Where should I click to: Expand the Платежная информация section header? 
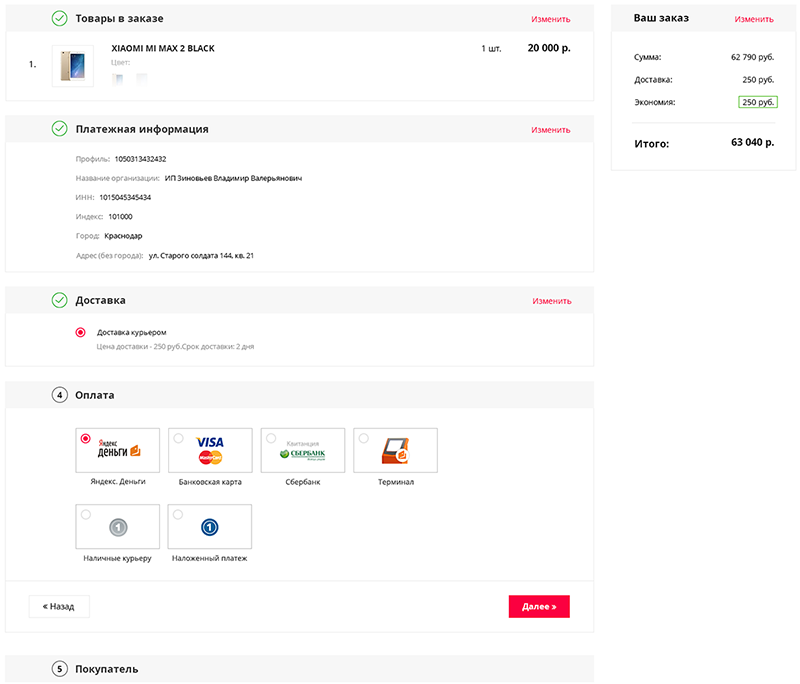(x=299, y=129)
